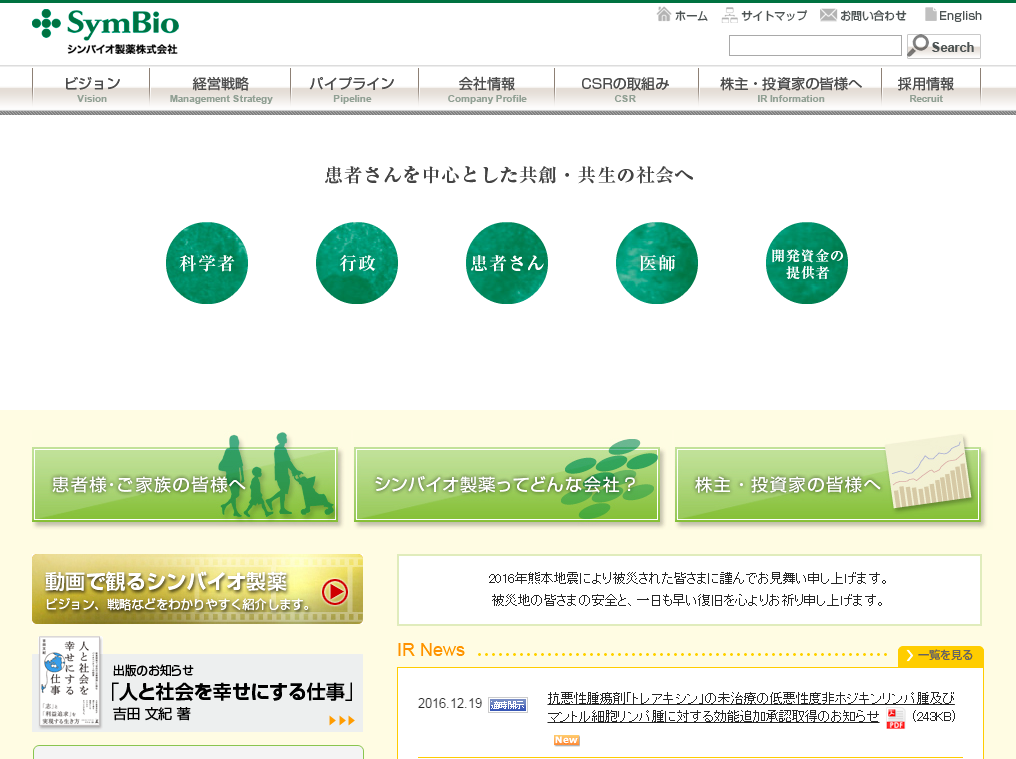Open the CSRの取組み menu

coord(625,89)
